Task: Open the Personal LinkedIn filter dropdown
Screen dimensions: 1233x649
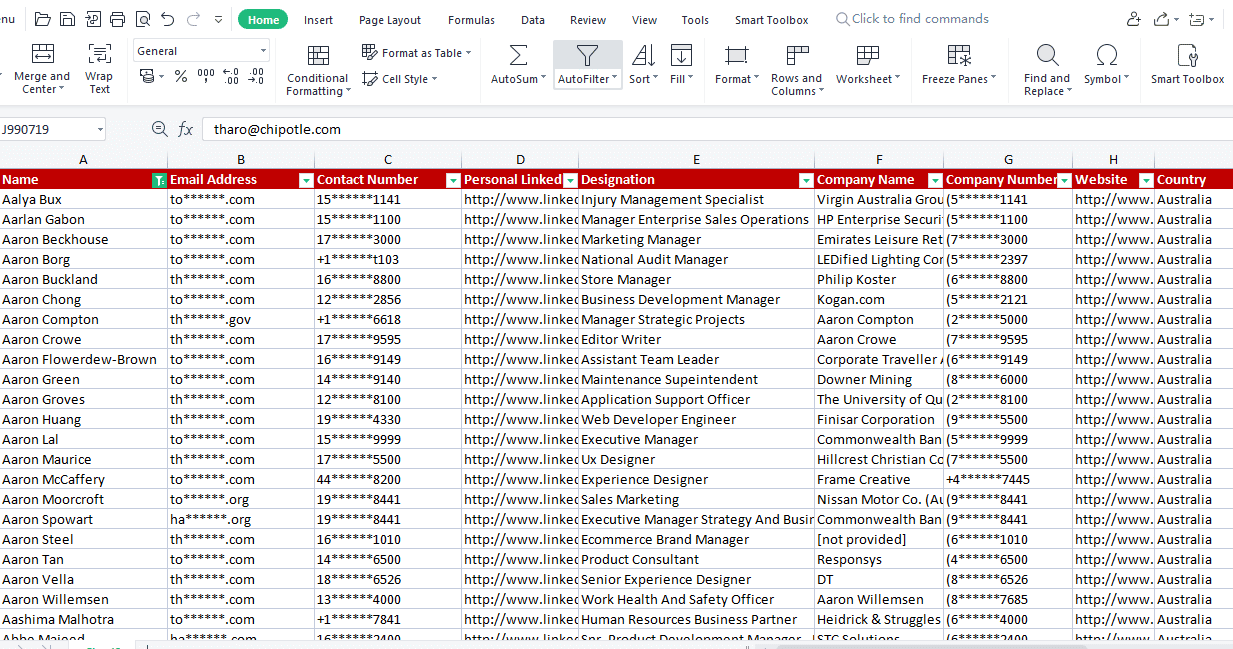Action: tap(570, 180)
